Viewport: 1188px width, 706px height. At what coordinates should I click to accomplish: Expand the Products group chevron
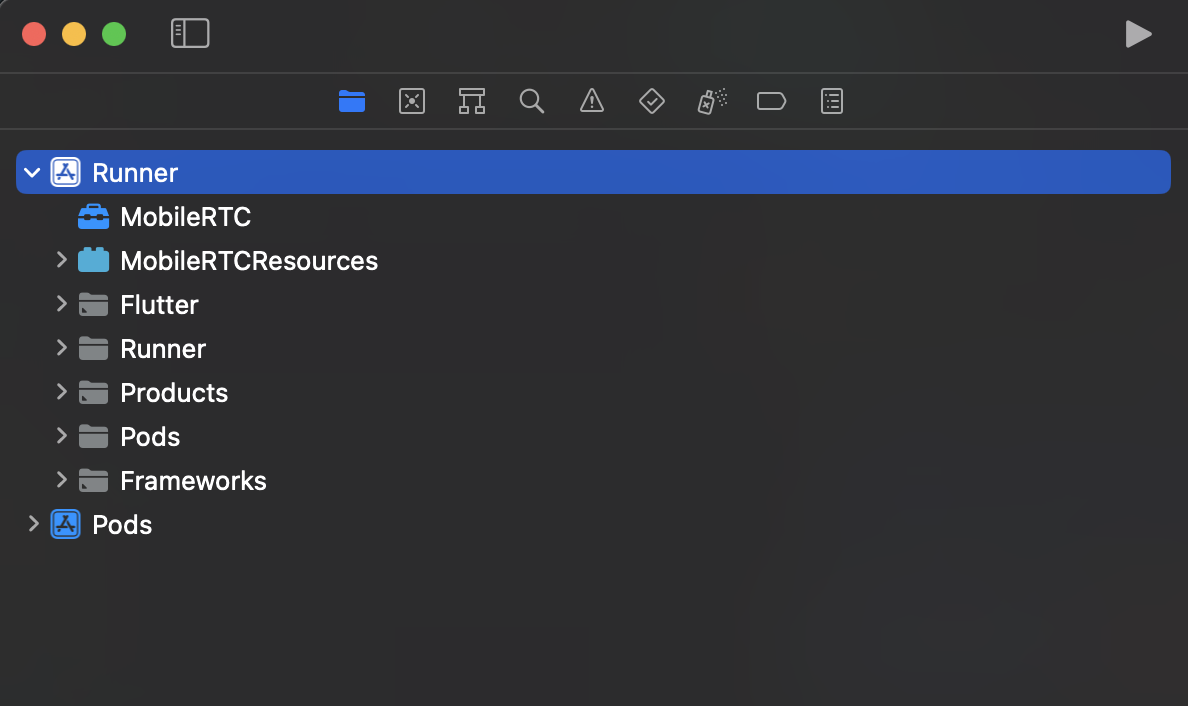pyautogui.click(x=61, y=392)
